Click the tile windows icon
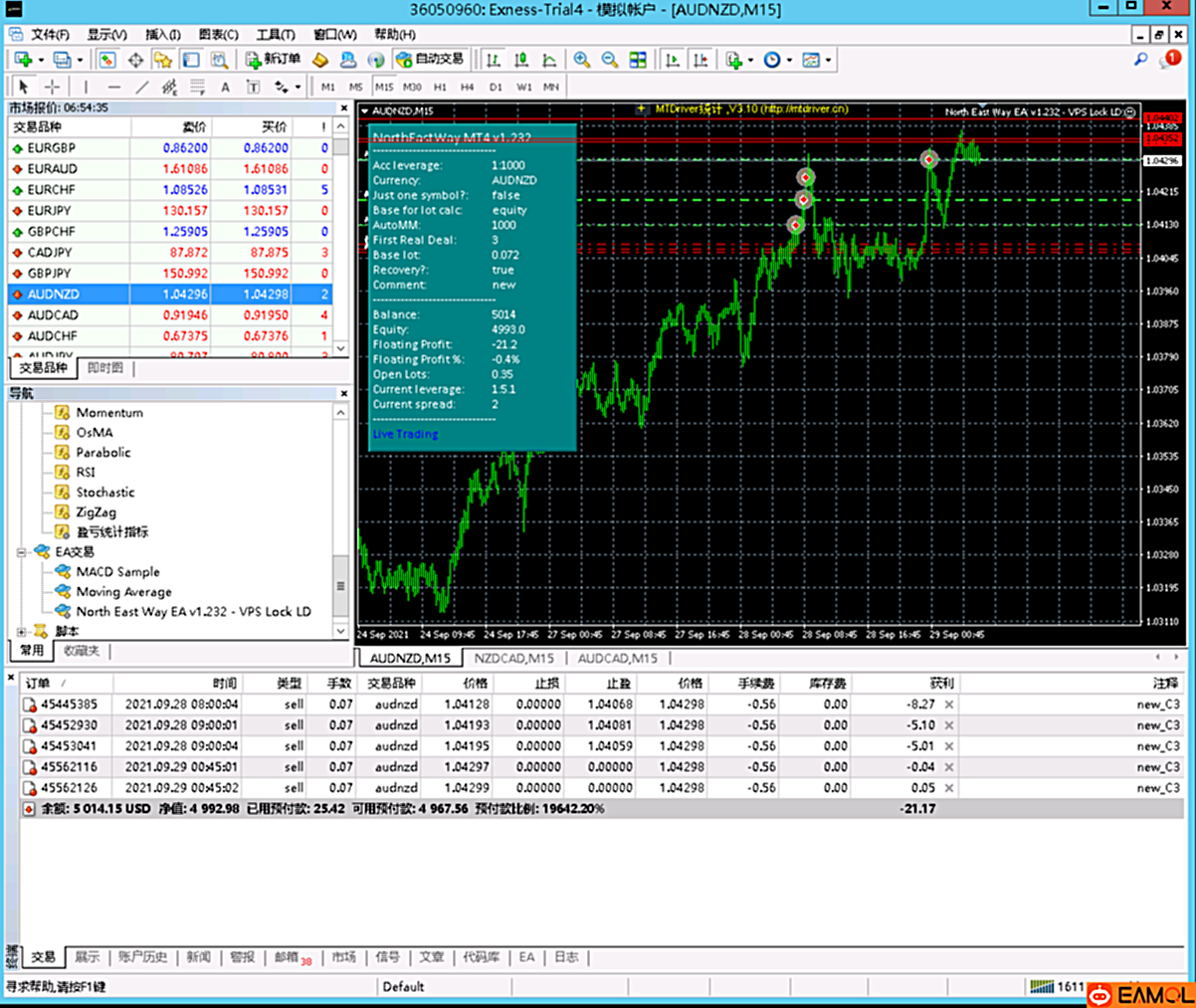Viewport: 1196px width, 1008px height. (638, 60)
